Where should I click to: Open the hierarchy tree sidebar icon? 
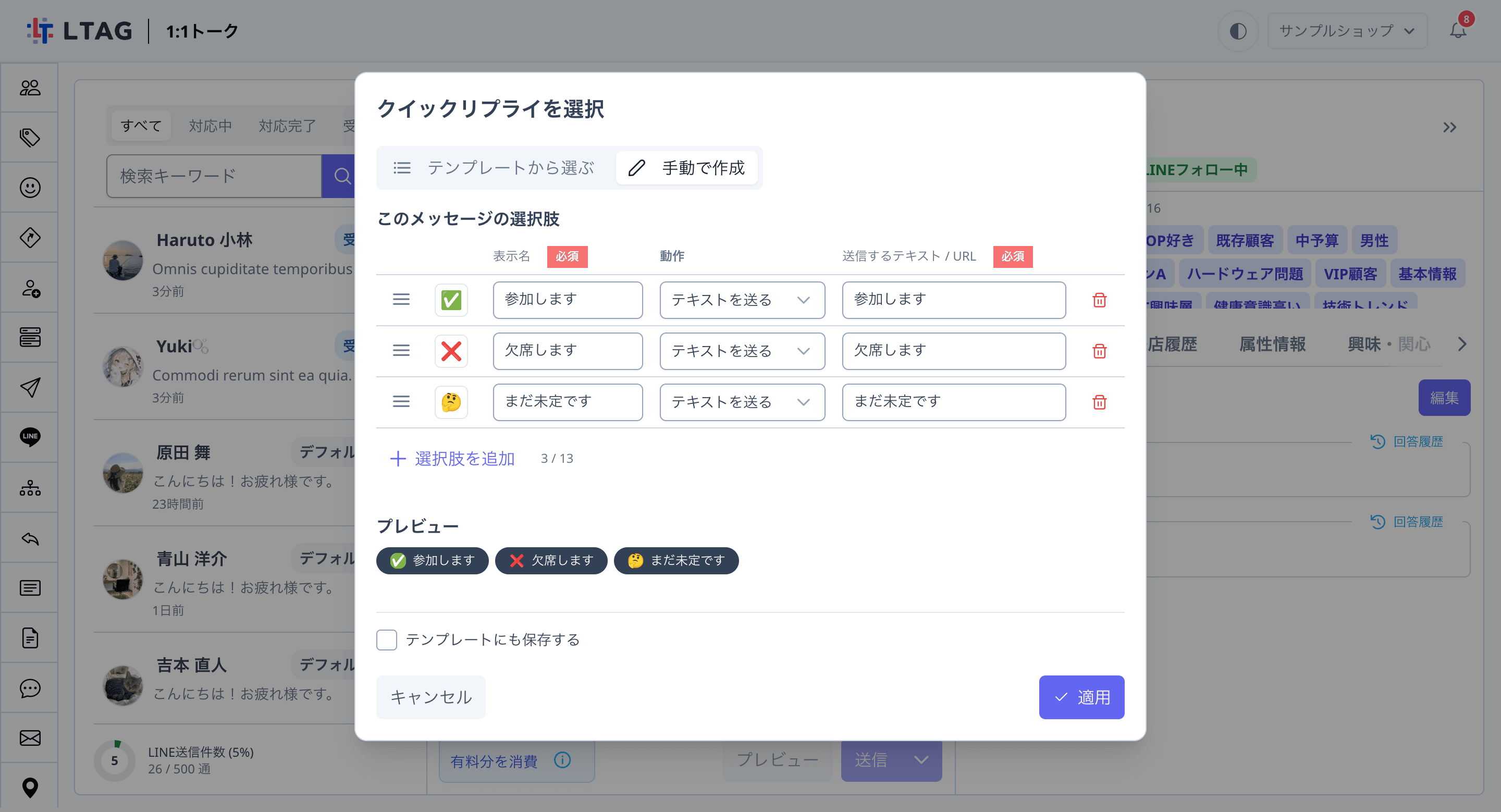click(x=30, y=487)
